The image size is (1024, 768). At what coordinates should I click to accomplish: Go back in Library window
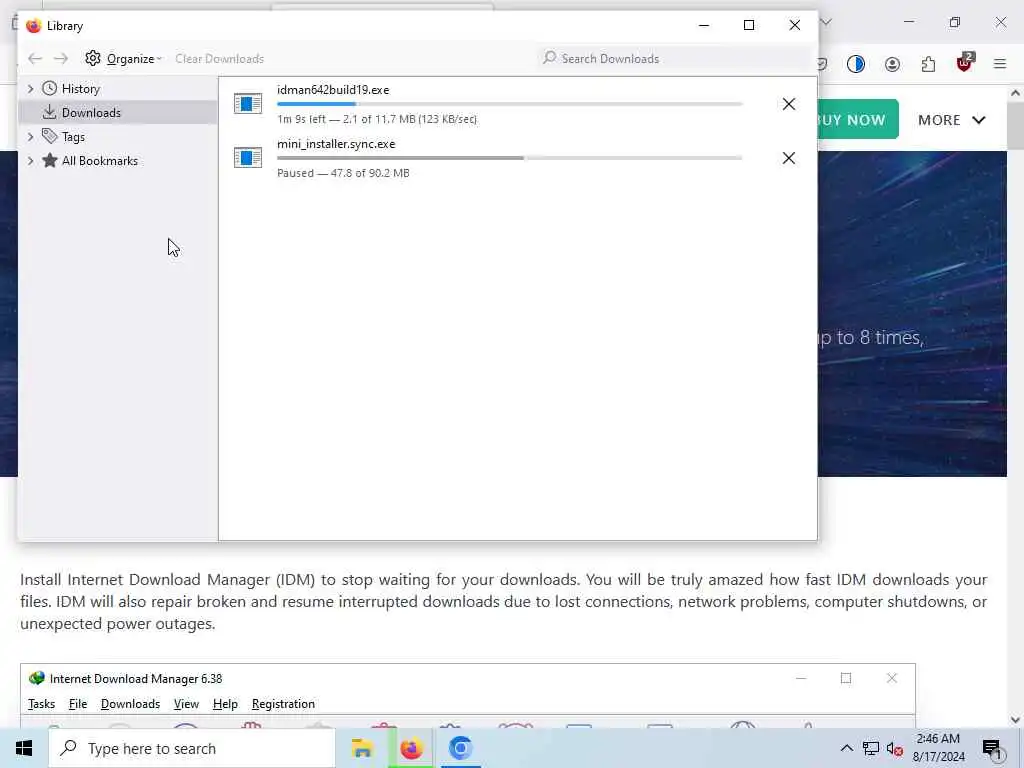click(x=35, y=59)
